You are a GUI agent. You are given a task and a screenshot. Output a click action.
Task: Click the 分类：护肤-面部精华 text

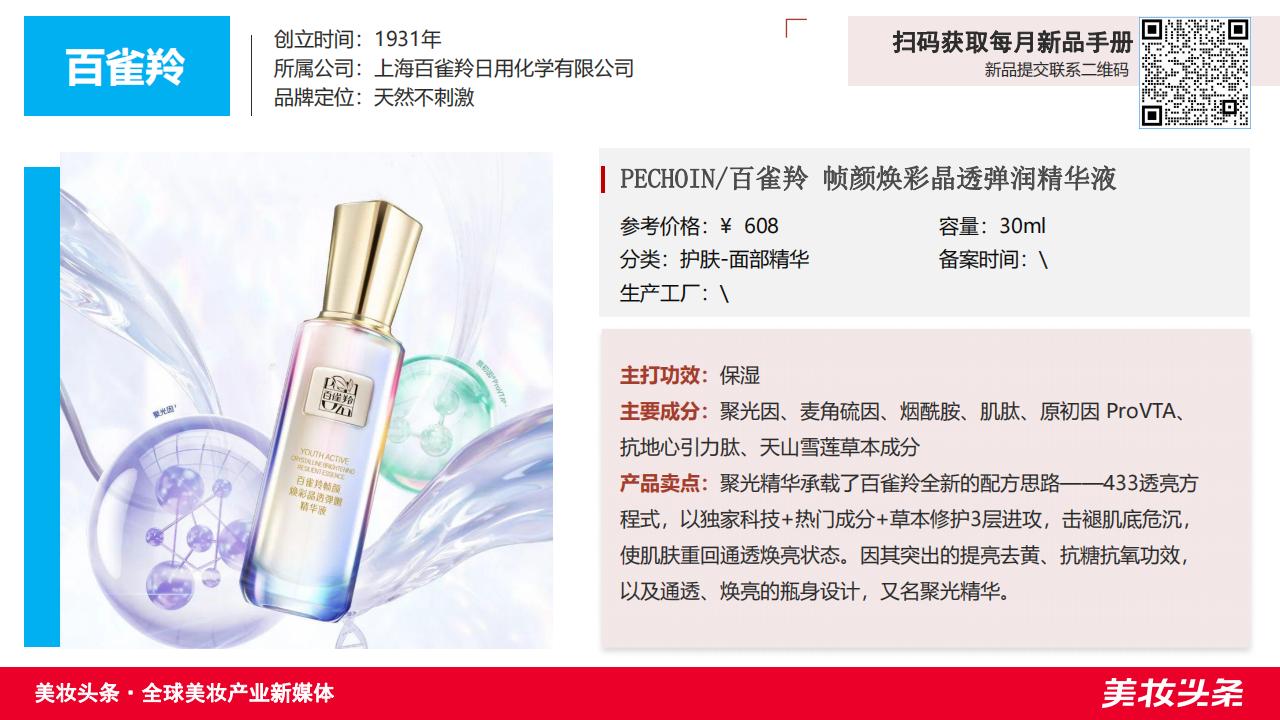point(714,259)
